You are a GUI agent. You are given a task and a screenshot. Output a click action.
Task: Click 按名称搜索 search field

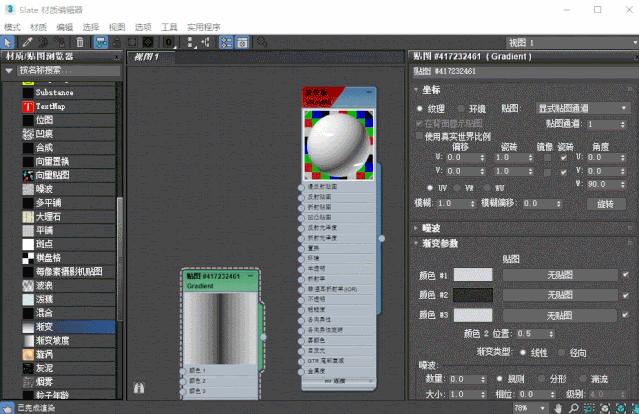point(69,70)
